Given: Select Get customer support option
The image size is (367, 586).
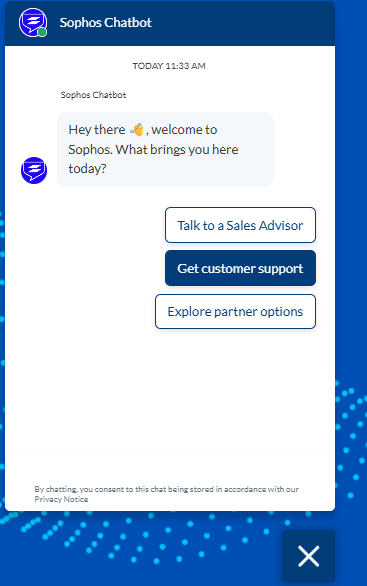Looking at the screenshot, I should pyautogui.click(x=240, y=268).
